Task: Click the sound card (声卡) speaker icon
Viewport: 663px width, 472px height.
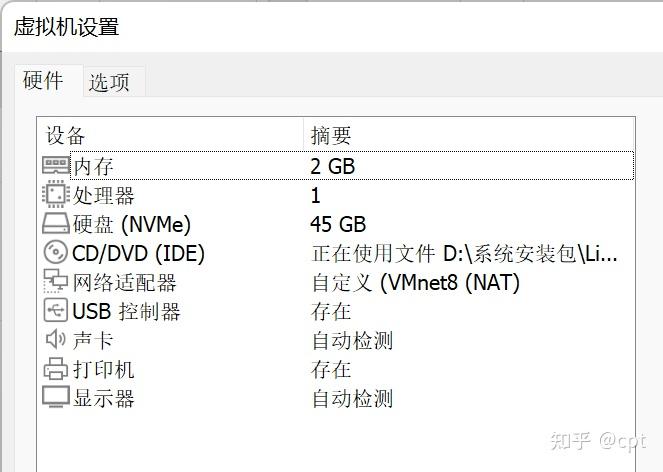Action: pos(56,340)
